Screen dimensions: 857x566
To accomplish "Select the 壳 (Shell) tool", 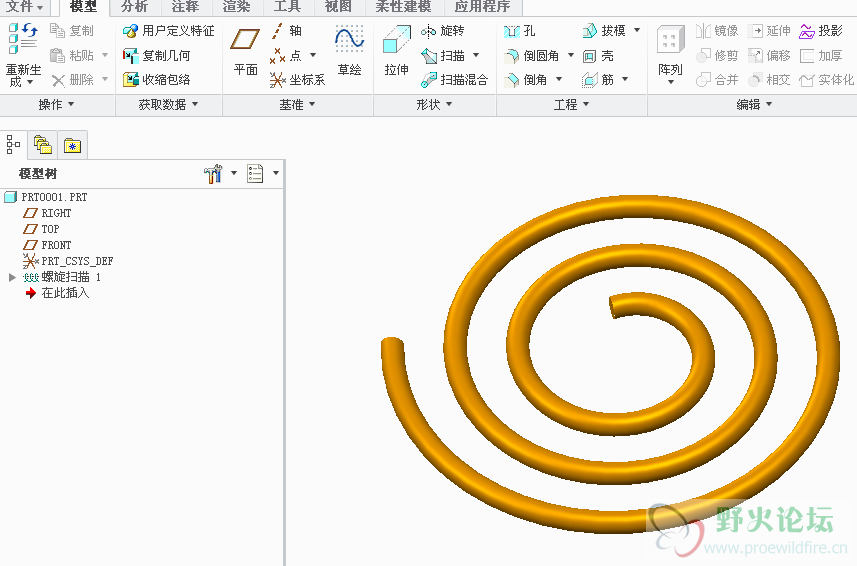I will [598, 56].
